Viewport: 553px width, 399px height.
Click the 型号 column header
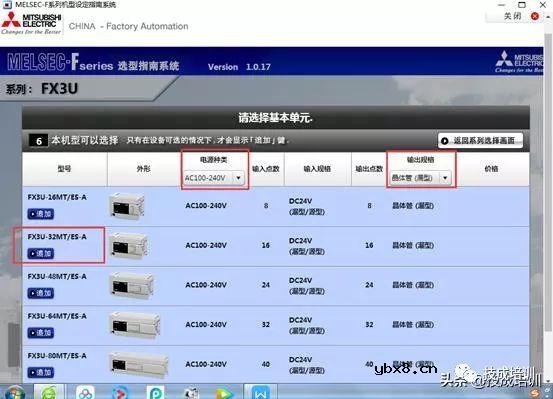65,169
